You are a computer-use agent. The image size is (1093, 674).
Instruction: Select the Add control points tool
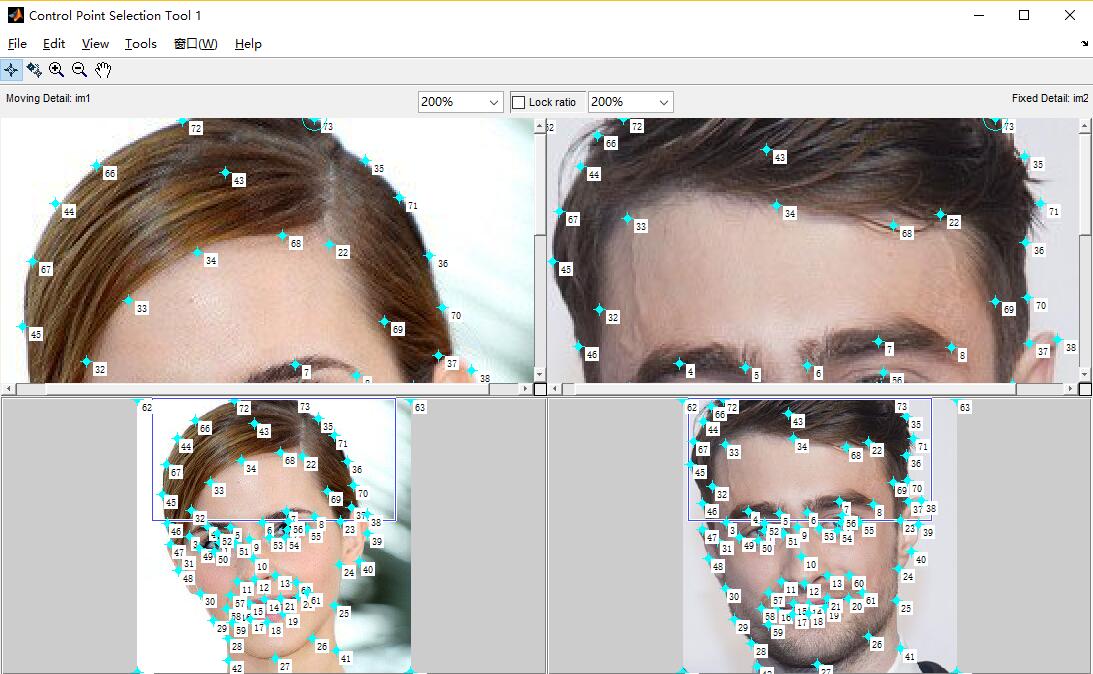(11, 70)
